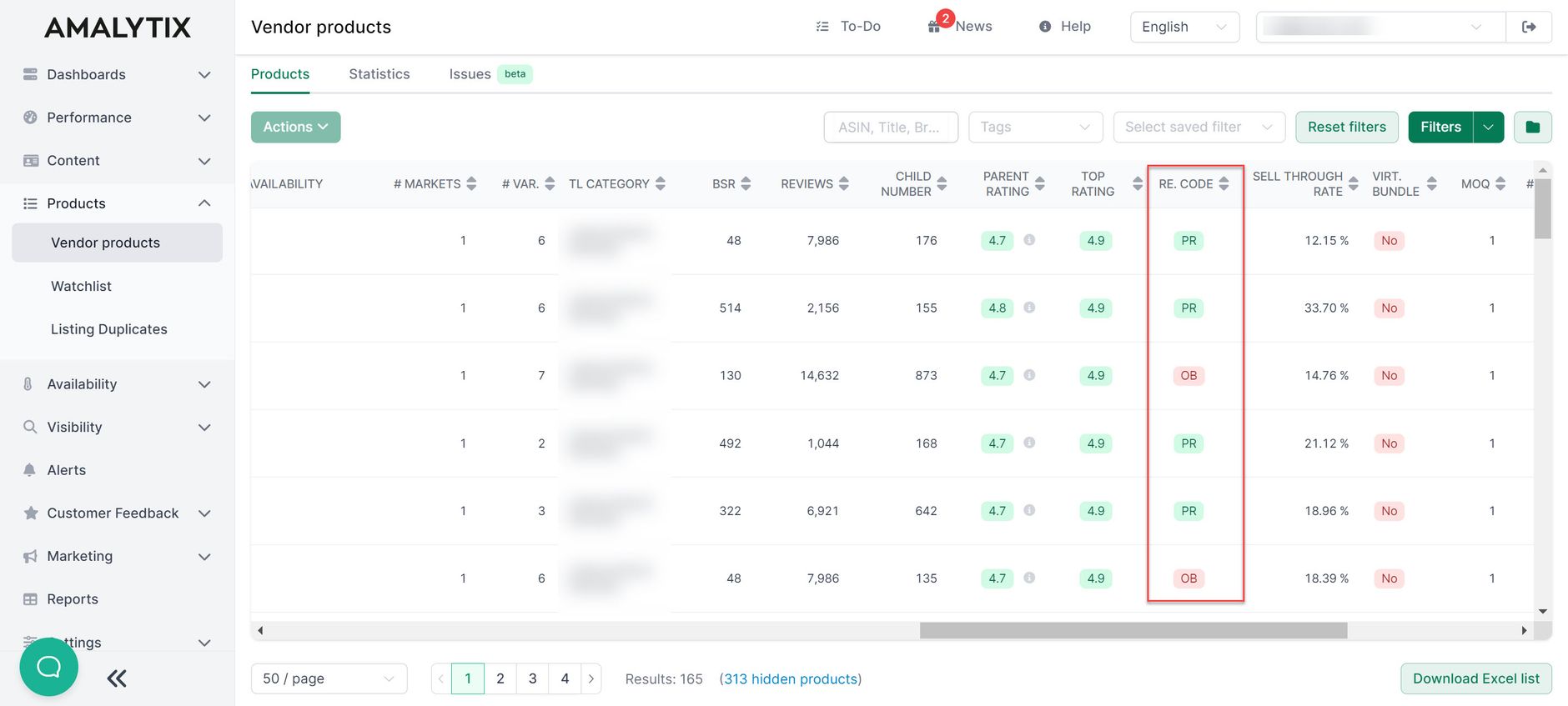Sort by MOQ column arrows
The width and height of the screenshot is (1568, 706).
pos(1500,183)
